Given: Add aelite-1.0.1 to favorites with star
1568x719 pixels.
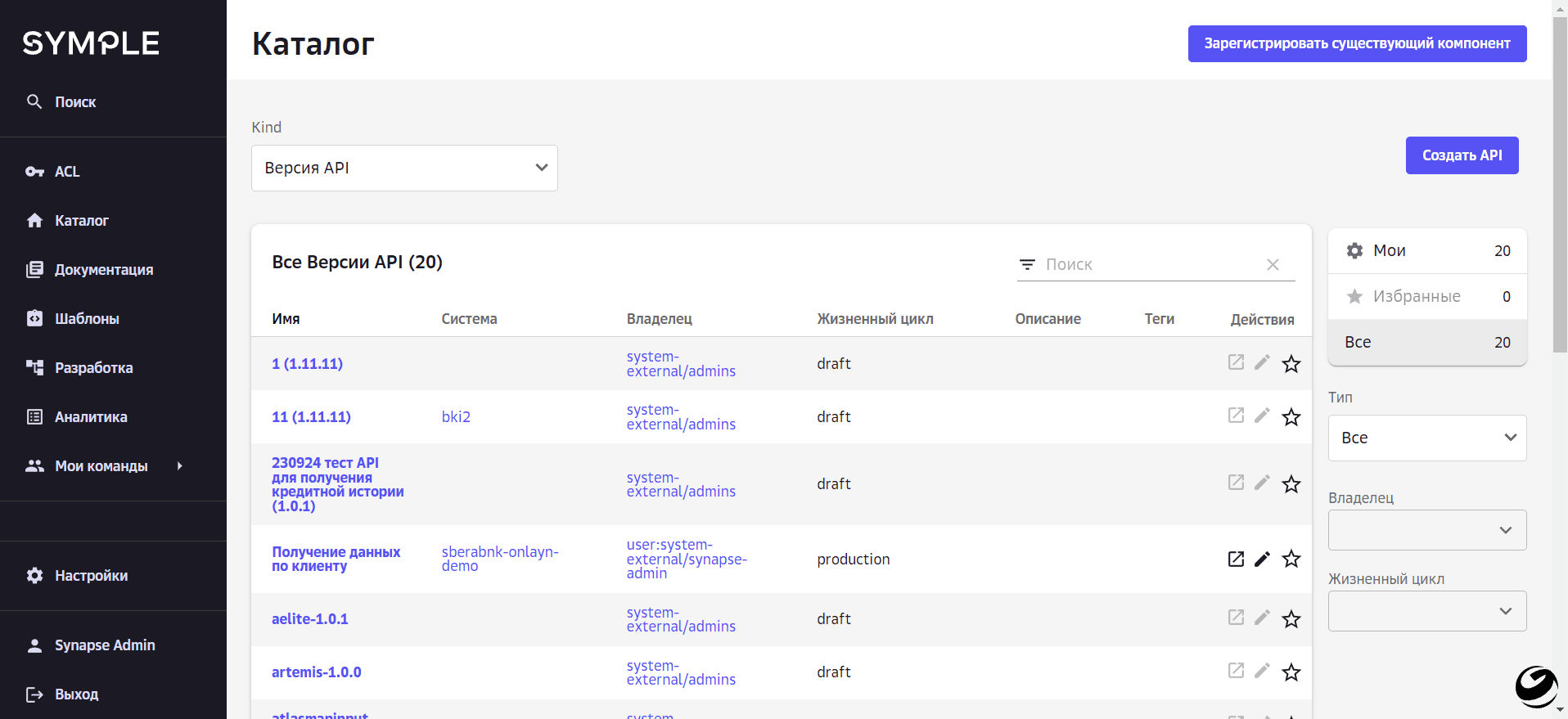Looking at the screenshot, I should pos(1291,619).
